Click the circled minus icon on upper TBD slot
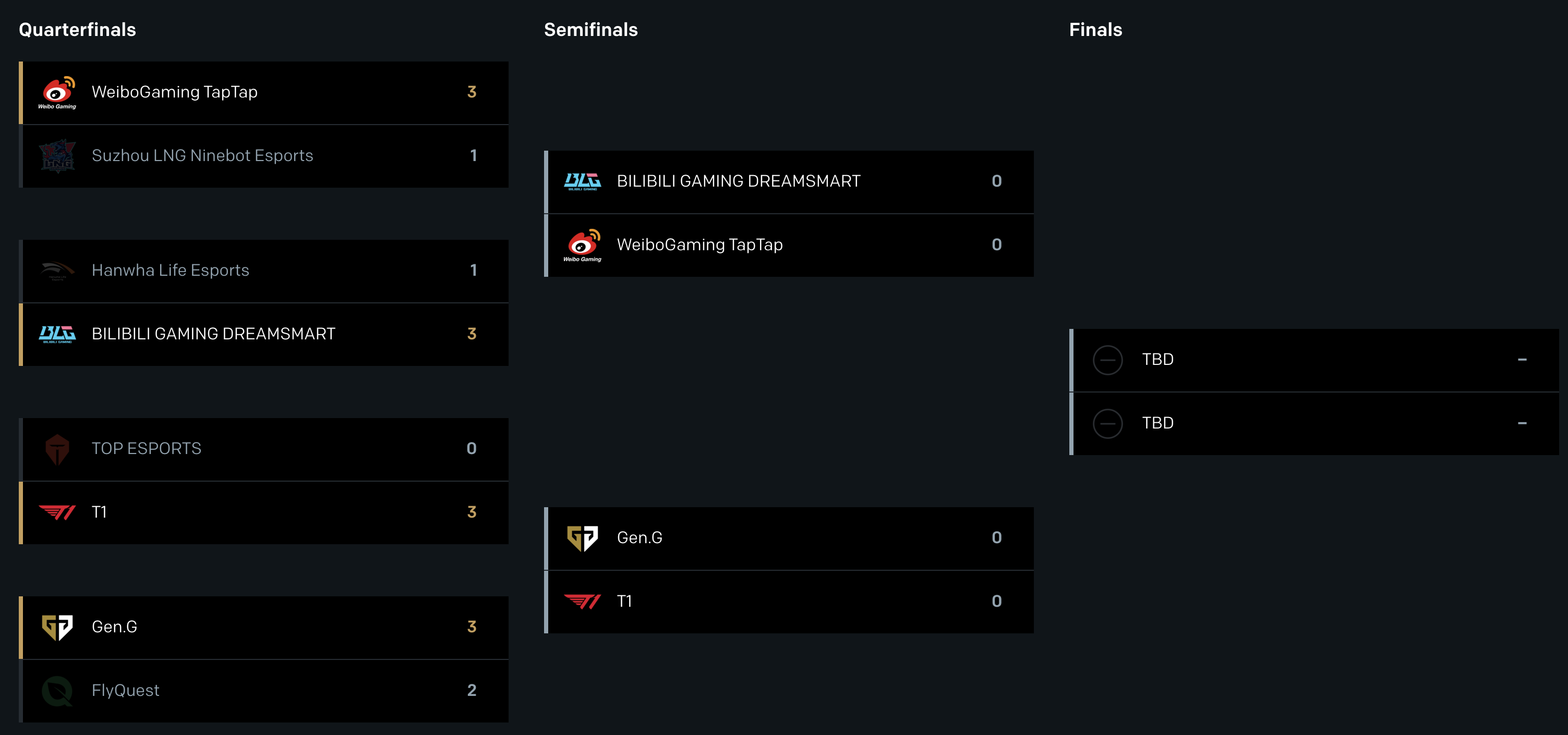Screen dimensions: 1568x735 click(1108, 360)
